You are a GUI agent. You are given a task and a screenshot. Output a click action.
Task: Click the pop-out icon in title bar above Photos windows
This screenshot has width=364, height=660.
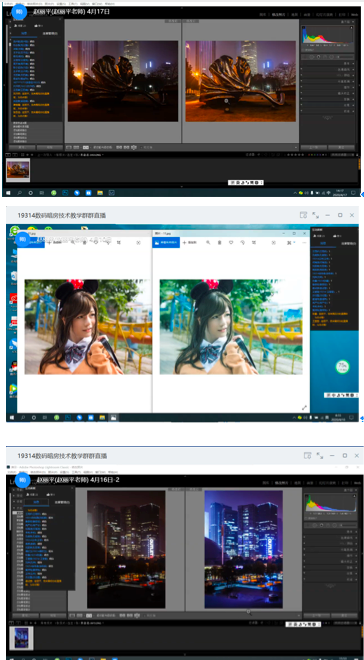[x=303, y=215]
